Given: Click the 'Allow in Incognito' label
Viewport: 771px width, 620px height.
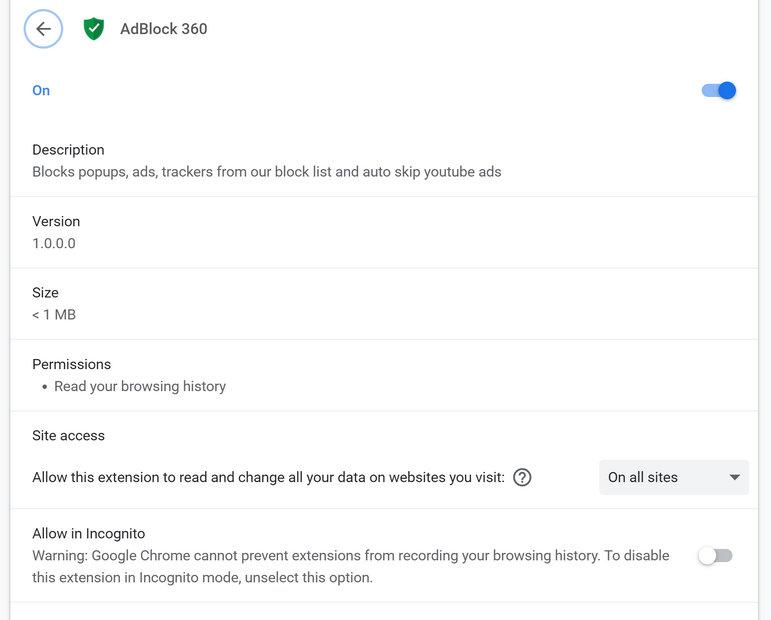Looking at the screenshot, I should tap(89, 534).
